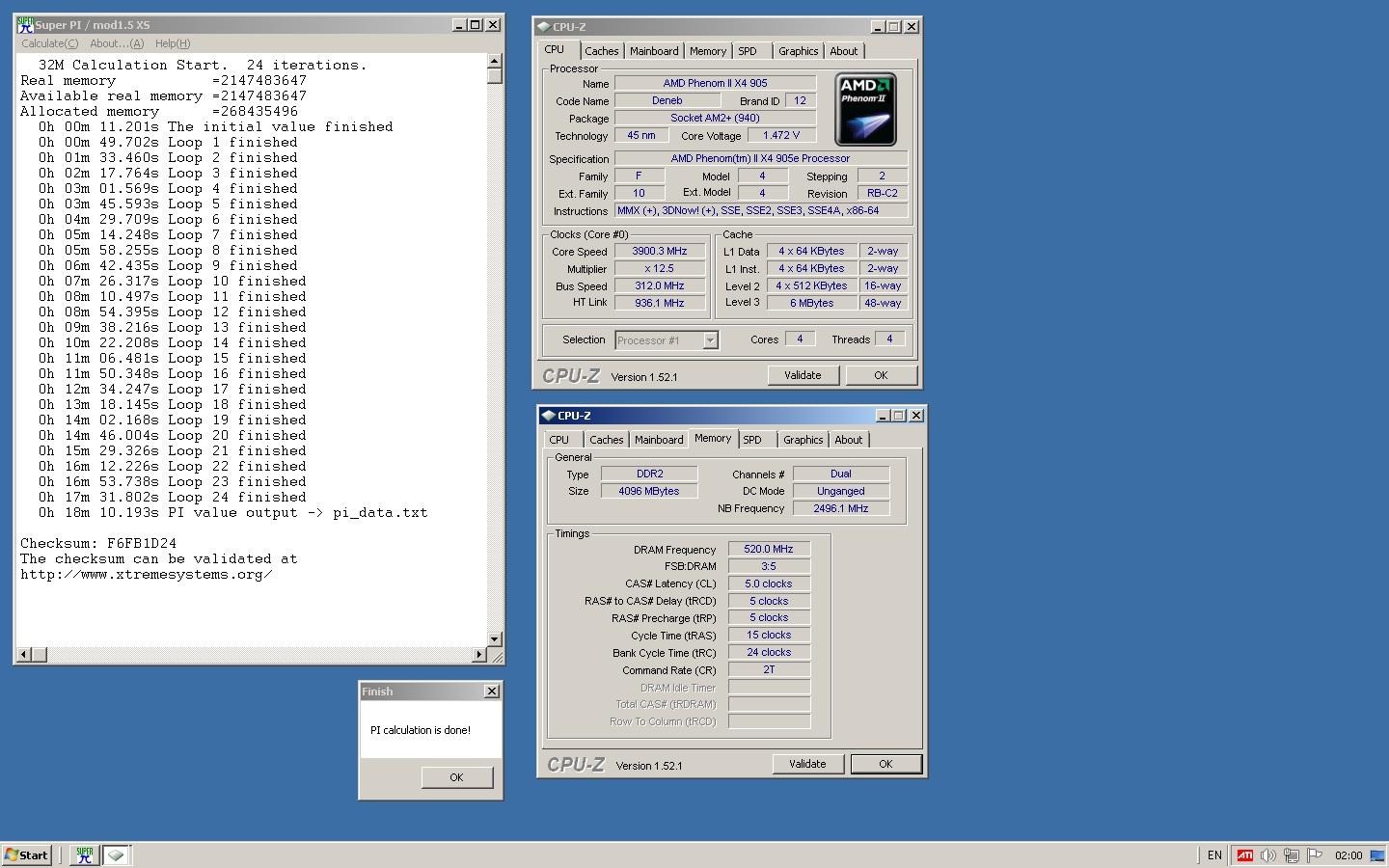Click the Bus Speed value 312.0 MHz
Screen dimensions: 1389x868
pos(660,285)
